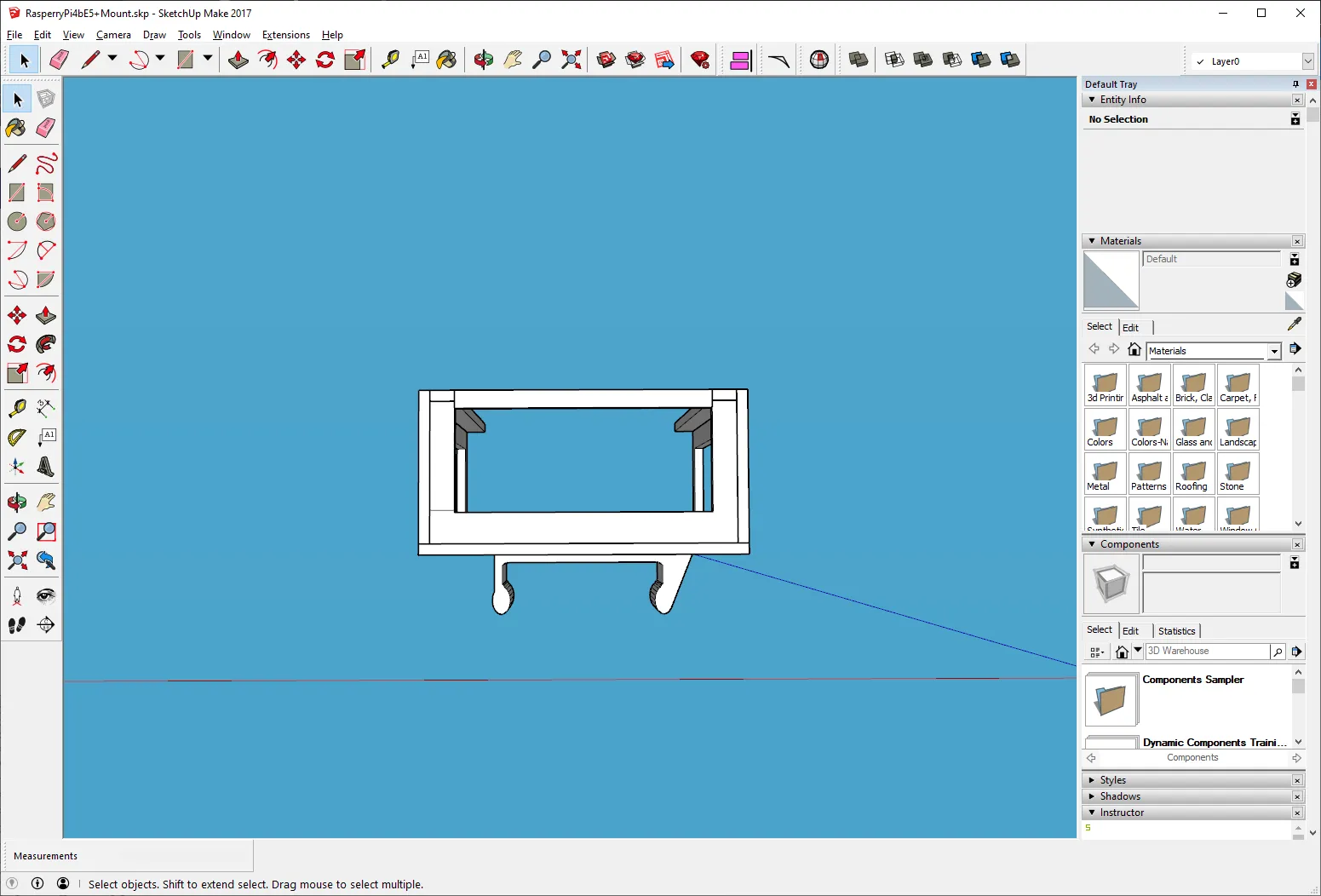Viewport: 1321px width, 896px height.
Task: Open the Components Sampler collection
Action: click(x=1192, y=680)
